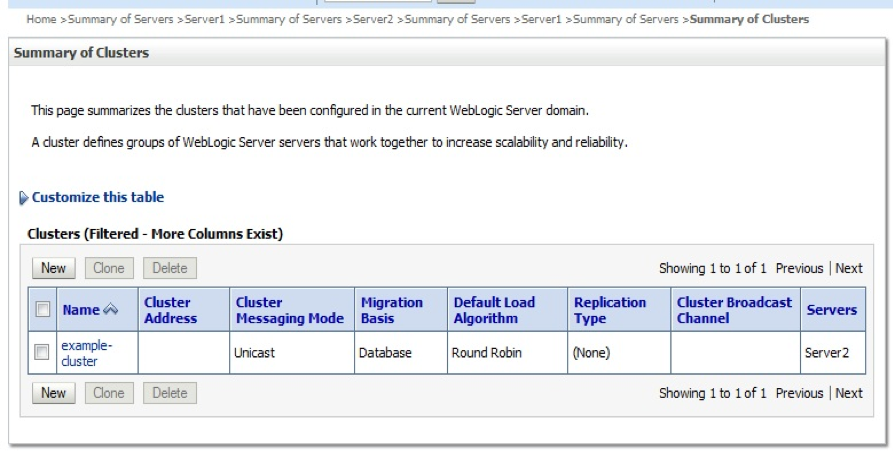Image resolution: width=893 pixels, height=474 pixels.
Task: Sort by Replication Type column header
Action: click(610, 310)
